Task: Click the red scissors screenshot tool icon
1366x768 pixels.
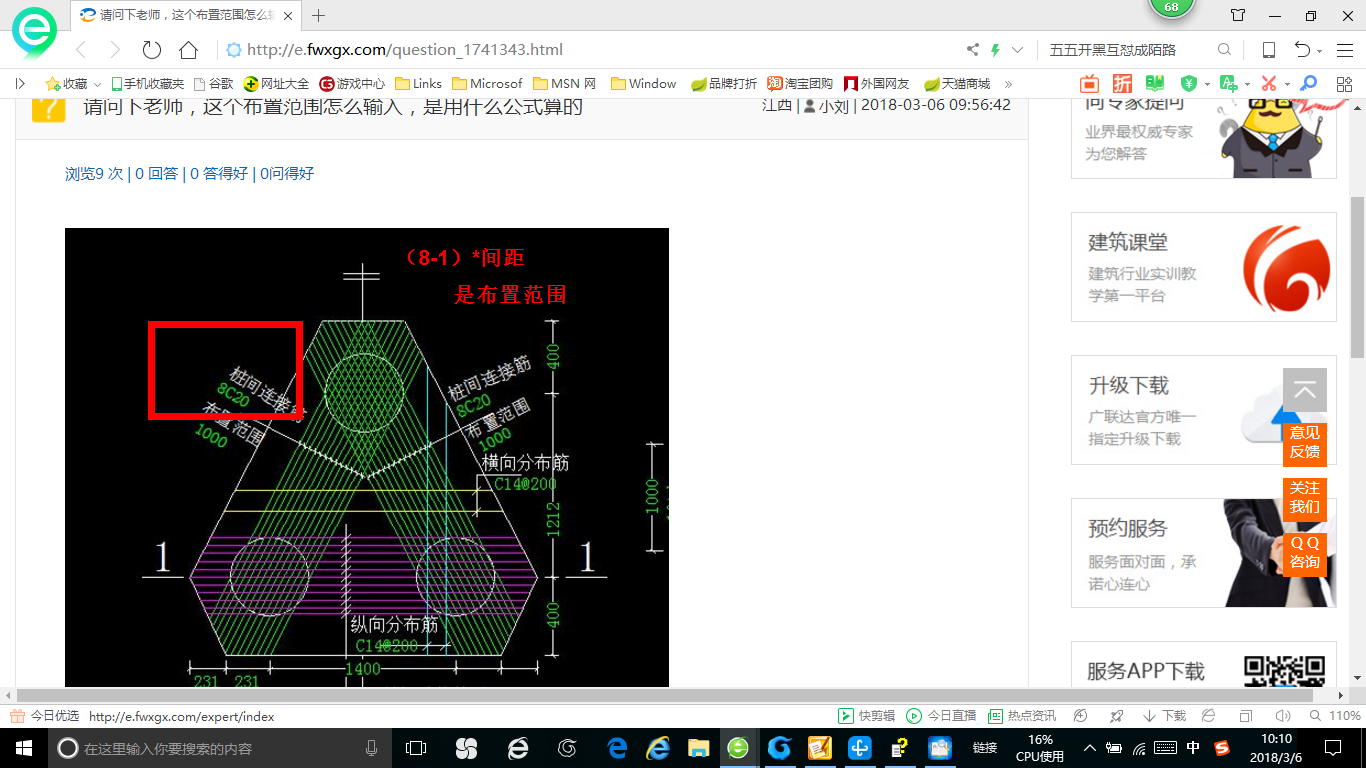Action: [1269, 84]
